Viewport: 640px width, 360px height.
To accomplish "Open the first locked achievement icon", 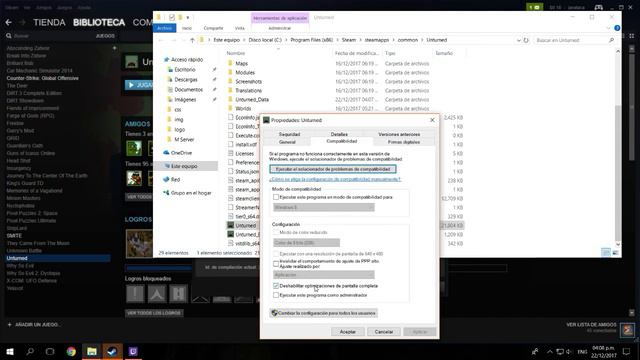I will [135, 293].
